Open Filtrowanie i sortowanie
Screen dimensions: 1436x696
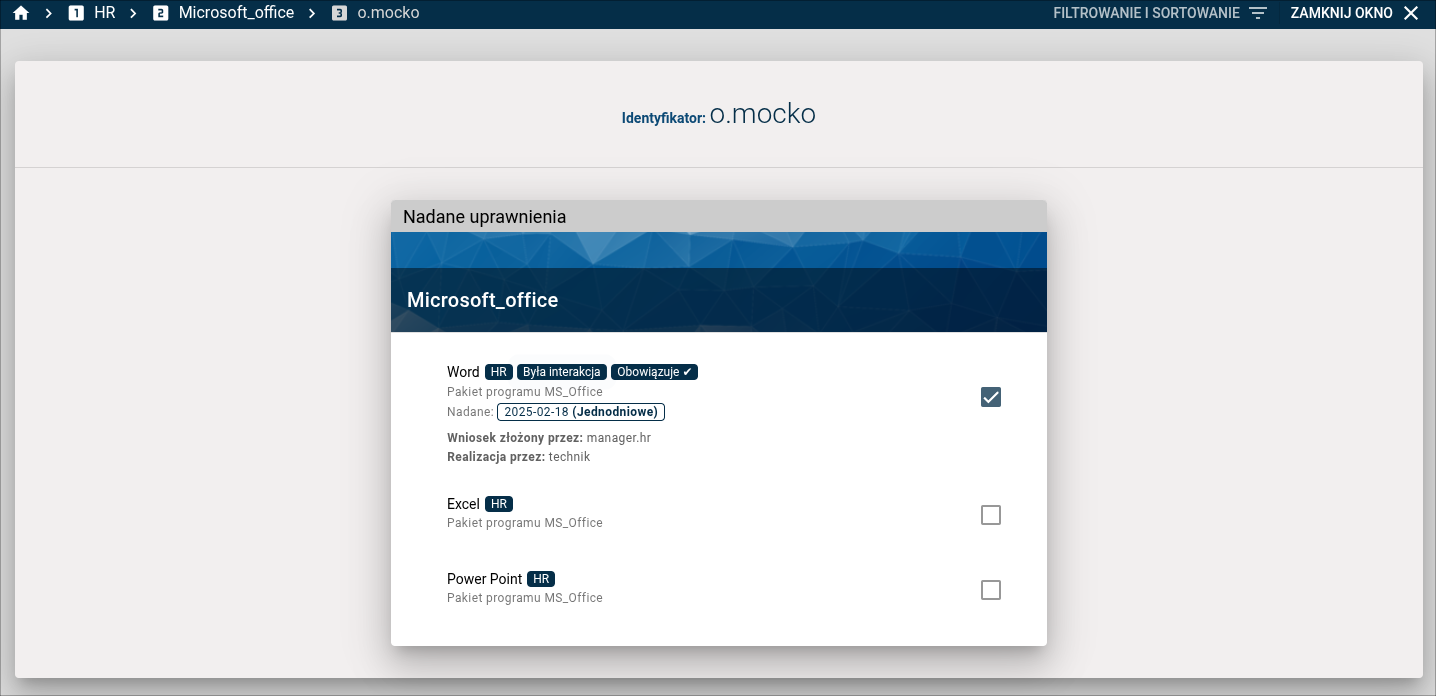(x=1146, y=13)
